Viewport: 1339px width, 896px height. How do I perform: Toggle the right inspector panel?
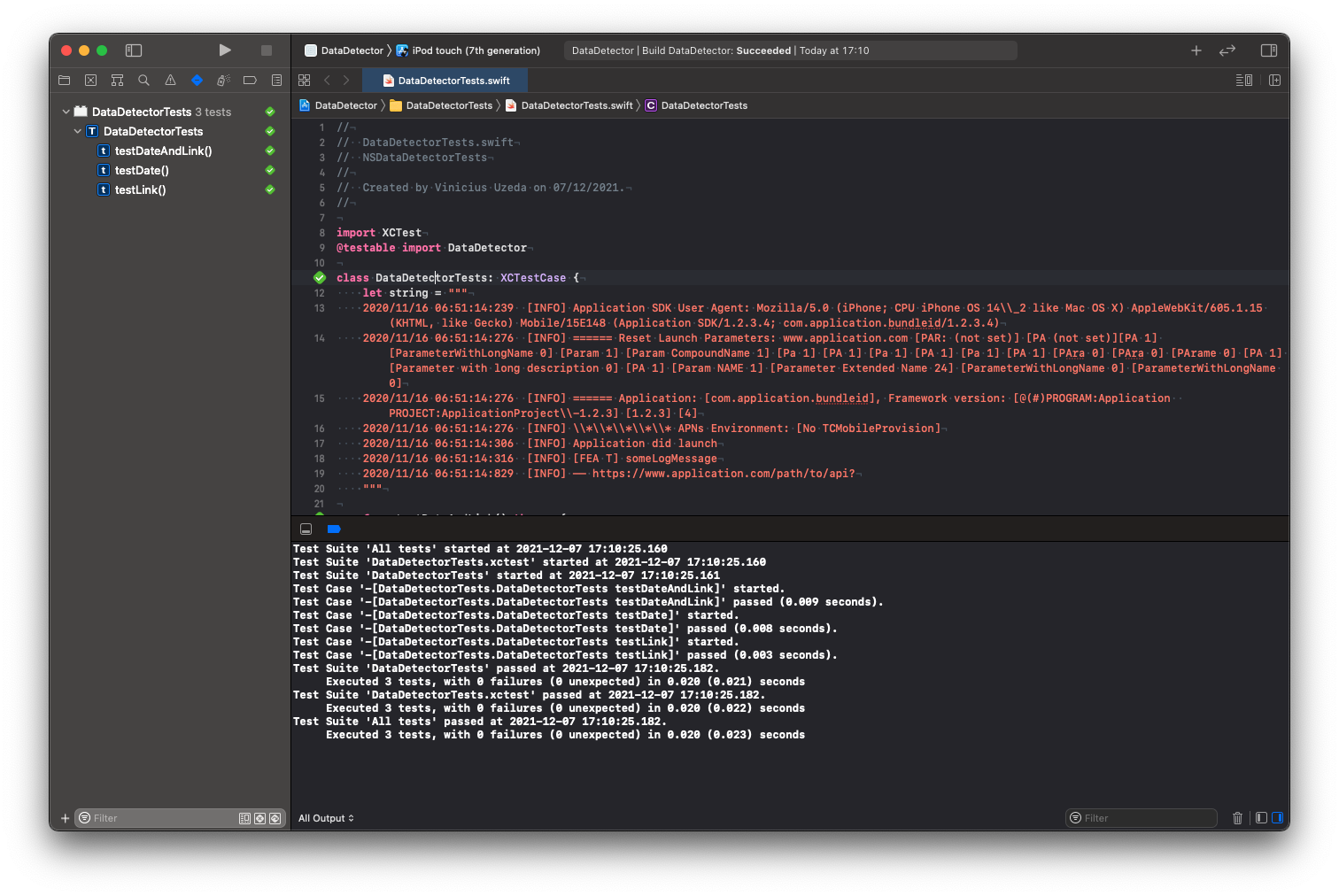[x=1268, y=50]
